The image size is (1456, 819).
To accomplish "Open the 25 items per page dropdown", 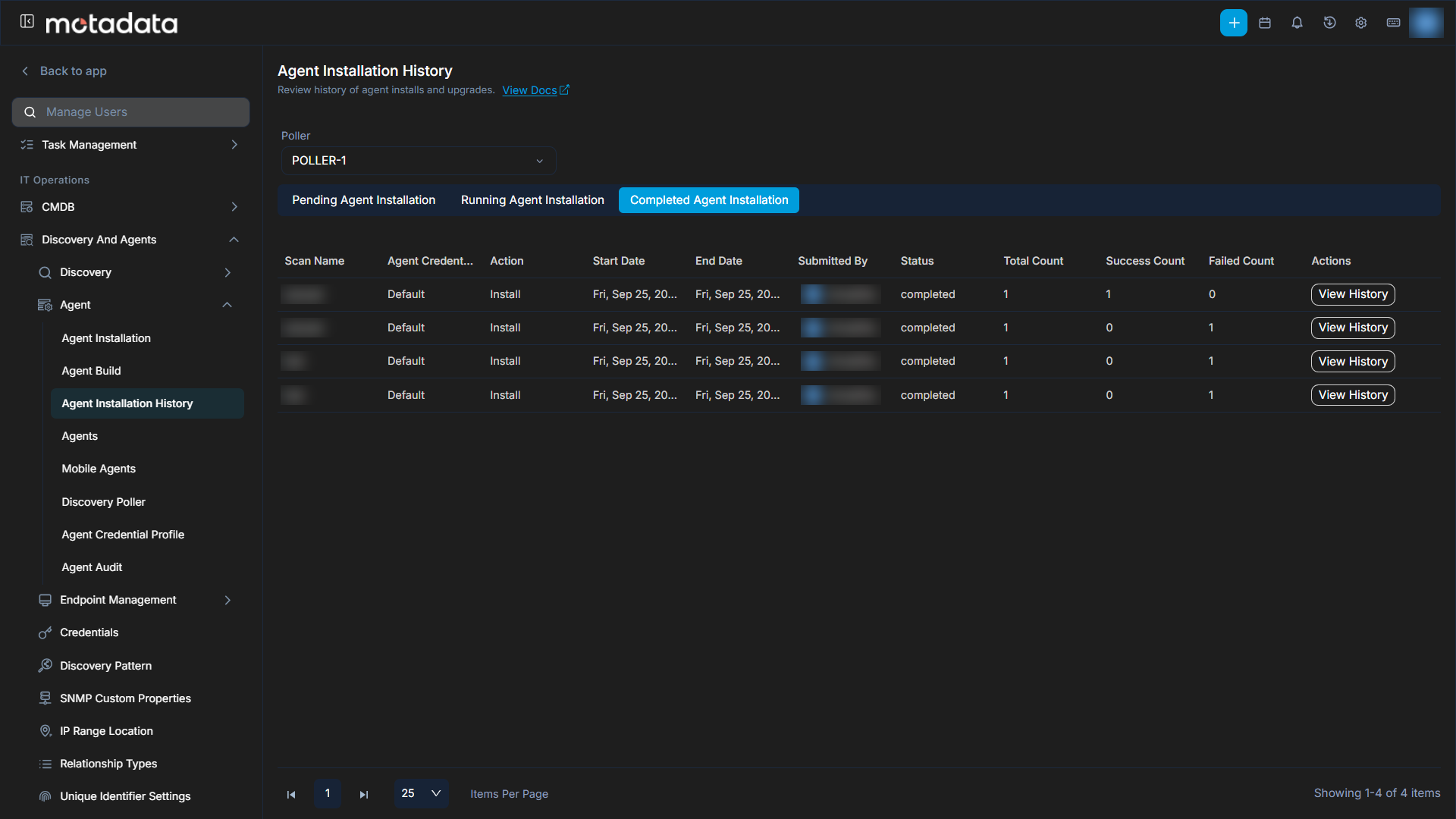I will [421, 793].
